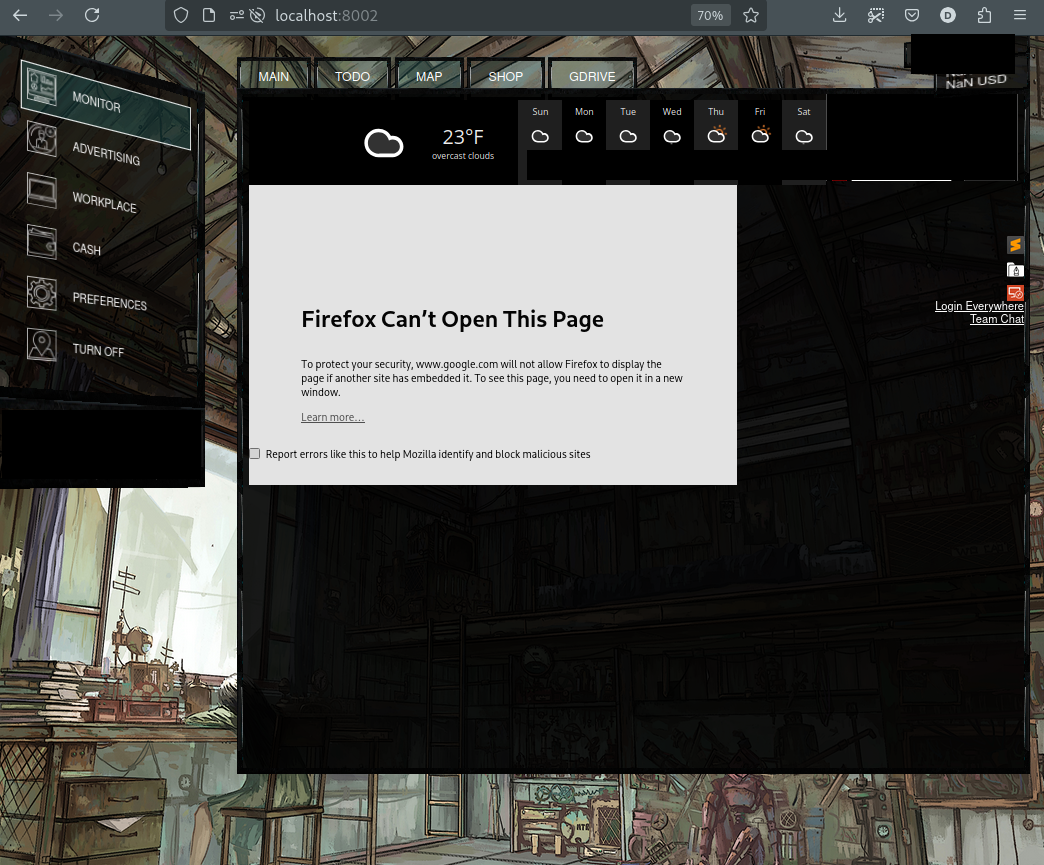Viewport: 1044px width, 865px height.
Task: Click Sunday's cloud forecast icon
Action: pyautogui.click(x=540, y=137)
